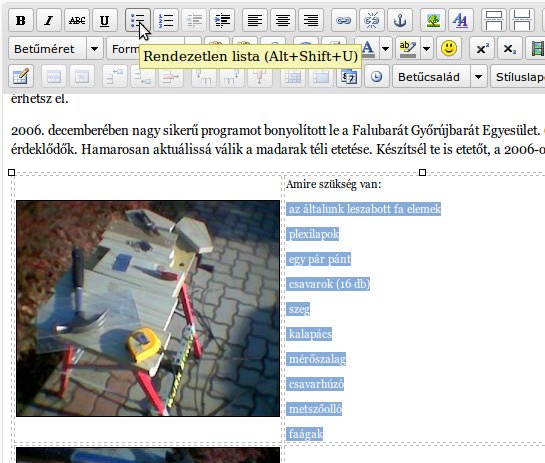545x463 pixels.
Task: Insert a numbered list
Action: pyautogui.click(x=166, y=20)
